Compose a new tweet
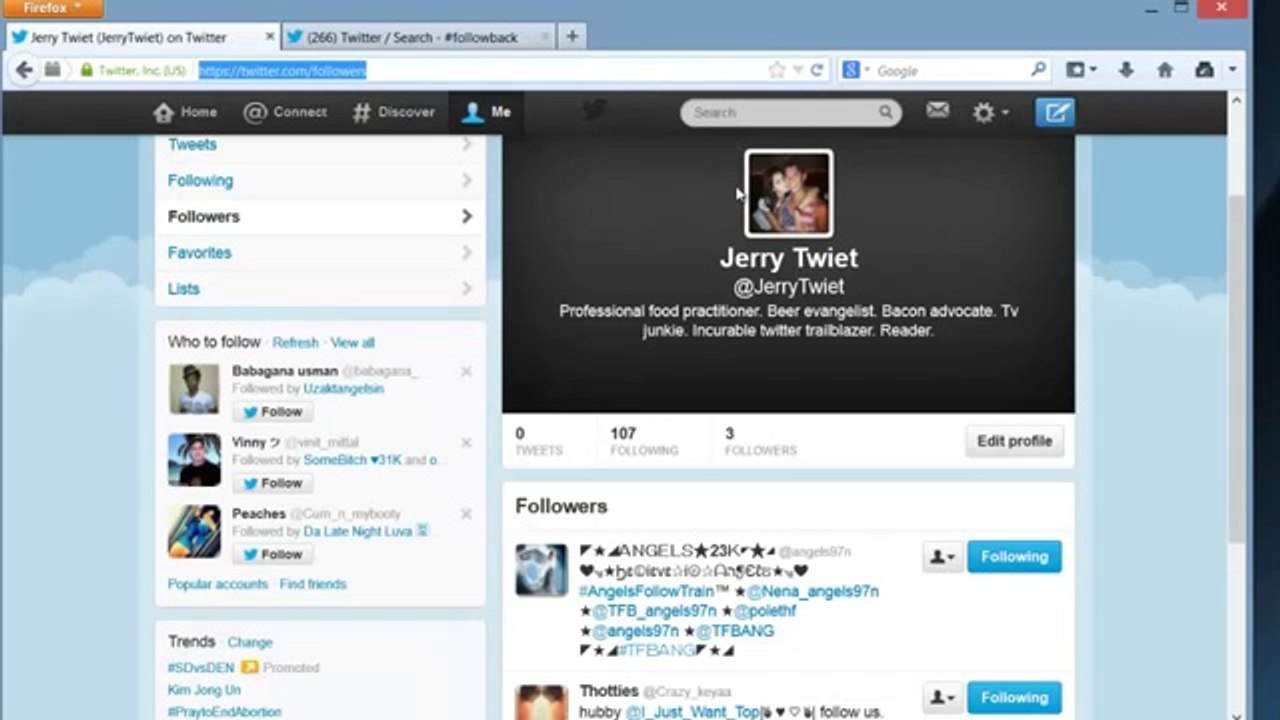Screen dimensions: 1280x720 point(1055,112)
